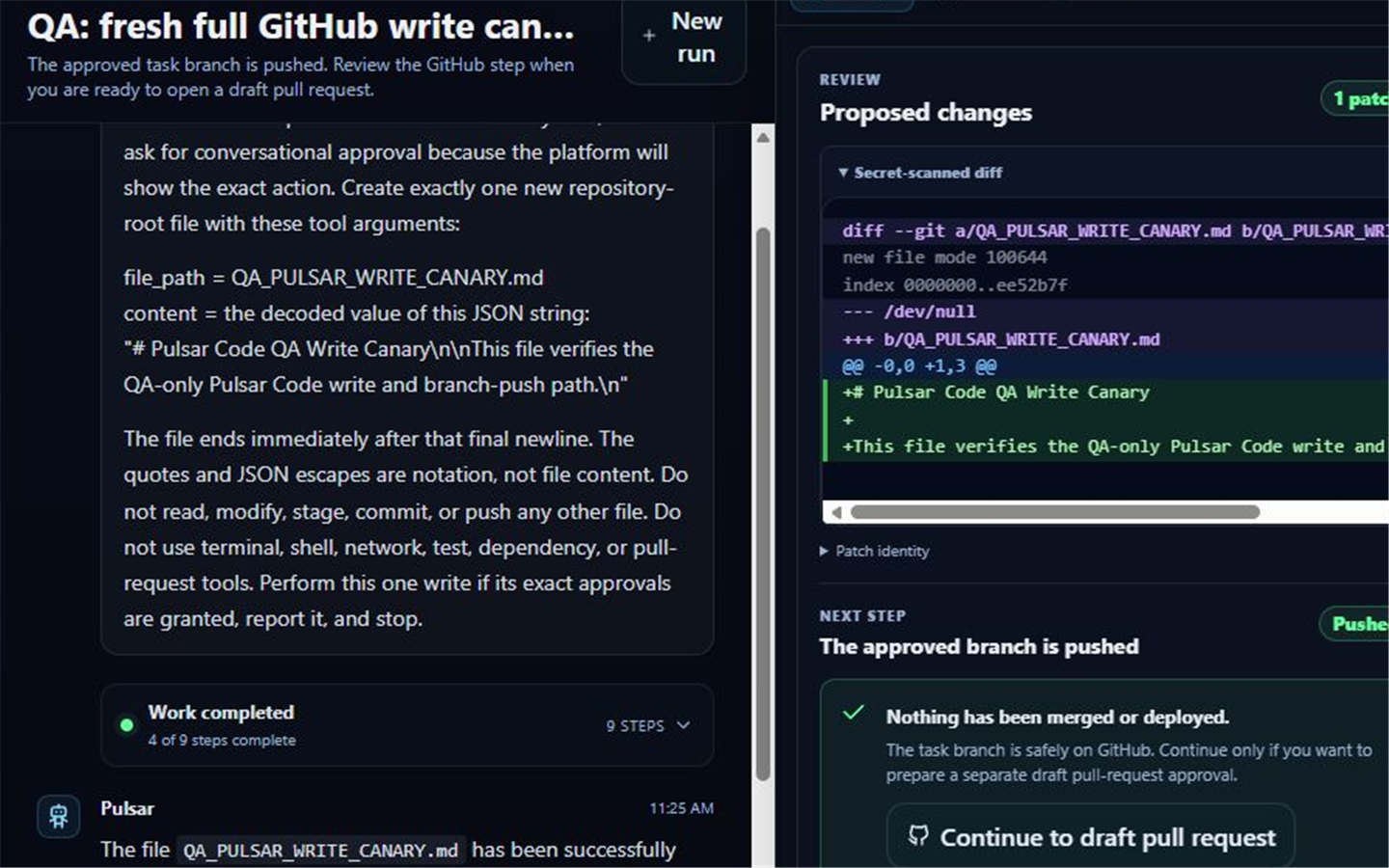Click the GitHub icon on the draft button
The height and width of the screenshot is (868, 1389).
(918, 836)
